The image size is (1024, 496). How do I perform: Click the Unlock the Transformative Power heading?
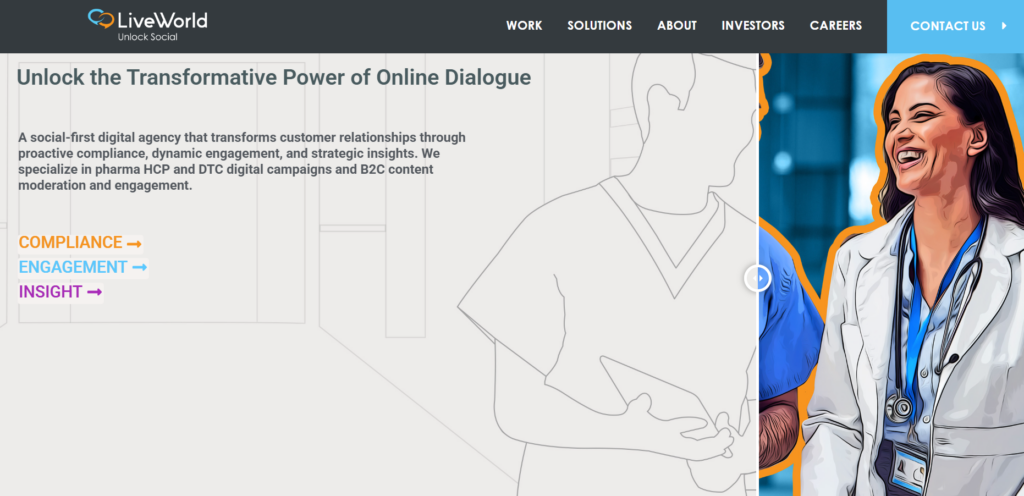tap(274, 77)
